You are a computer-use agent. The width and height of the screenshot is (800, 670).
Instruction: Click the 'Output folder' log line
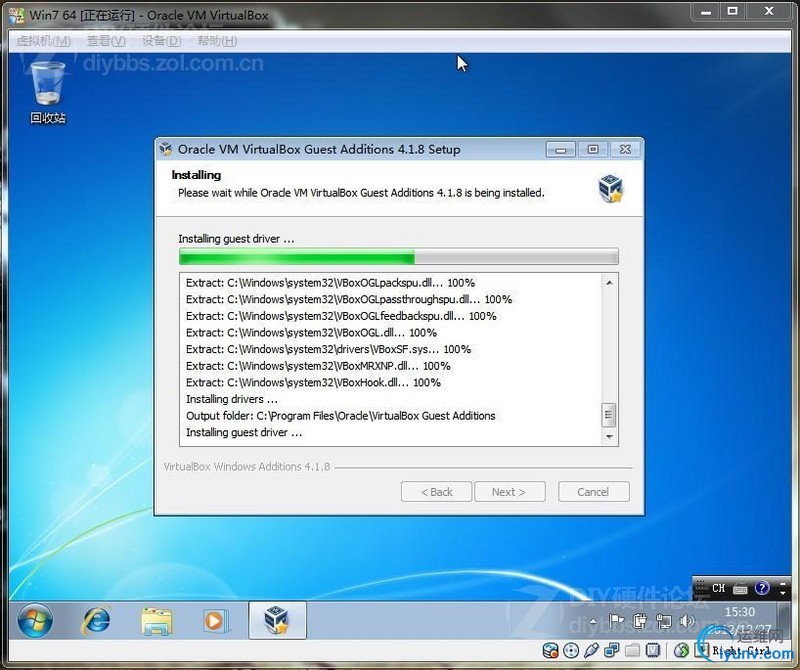[340, 416]
